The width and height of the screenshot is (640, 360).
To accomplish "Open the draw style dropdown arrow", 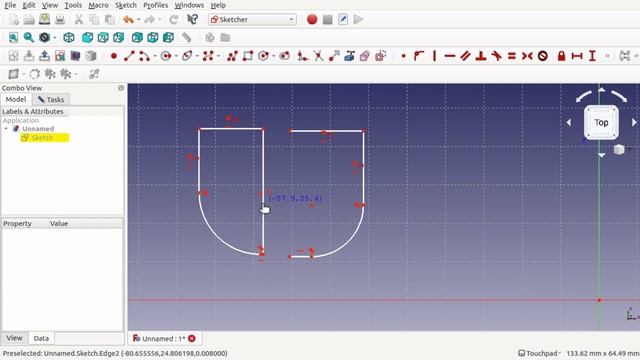I will (55, 38).
